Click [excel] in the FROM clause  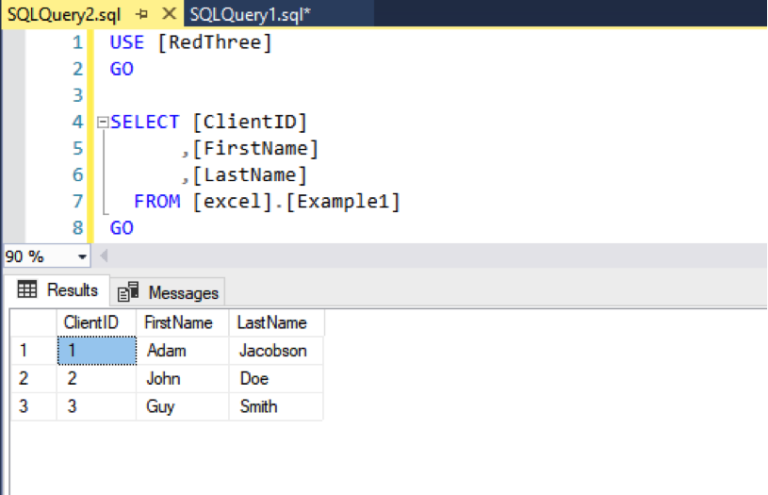232,201
